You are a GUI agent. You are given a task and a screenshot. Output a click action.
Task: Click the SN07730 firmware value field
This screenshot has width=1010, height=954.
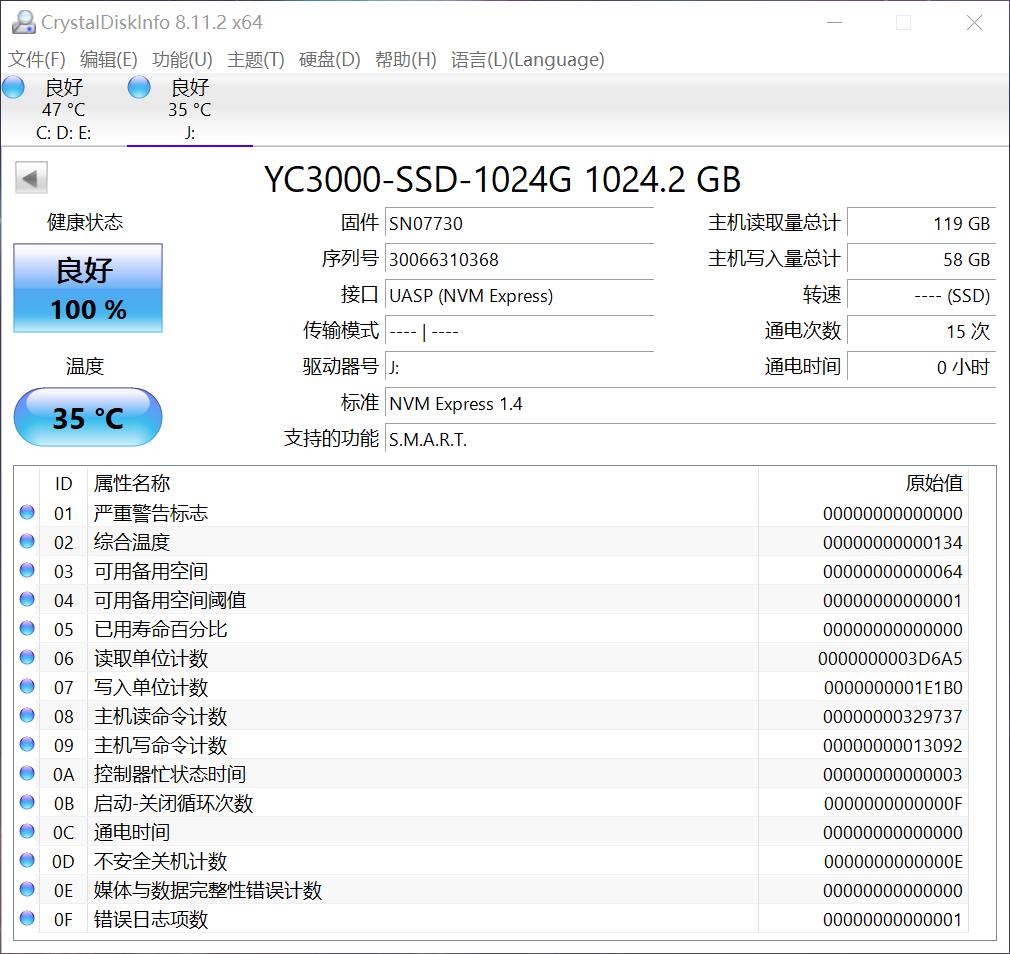520,223
